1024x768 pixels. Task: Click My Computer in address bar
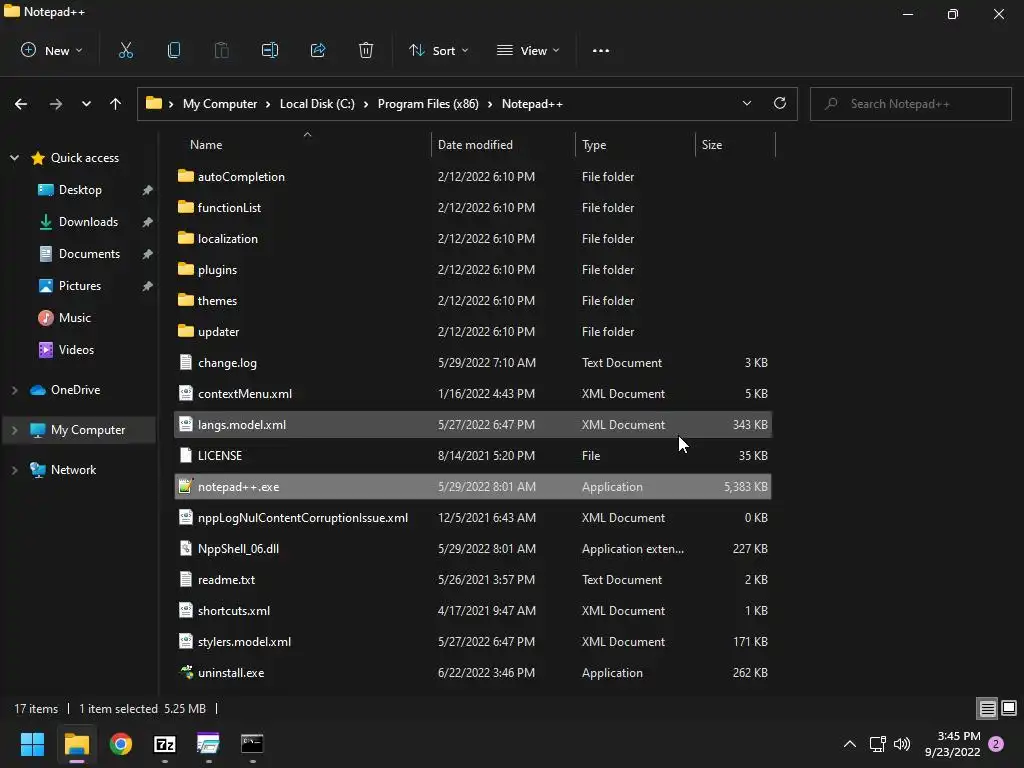tap(220, 104)
